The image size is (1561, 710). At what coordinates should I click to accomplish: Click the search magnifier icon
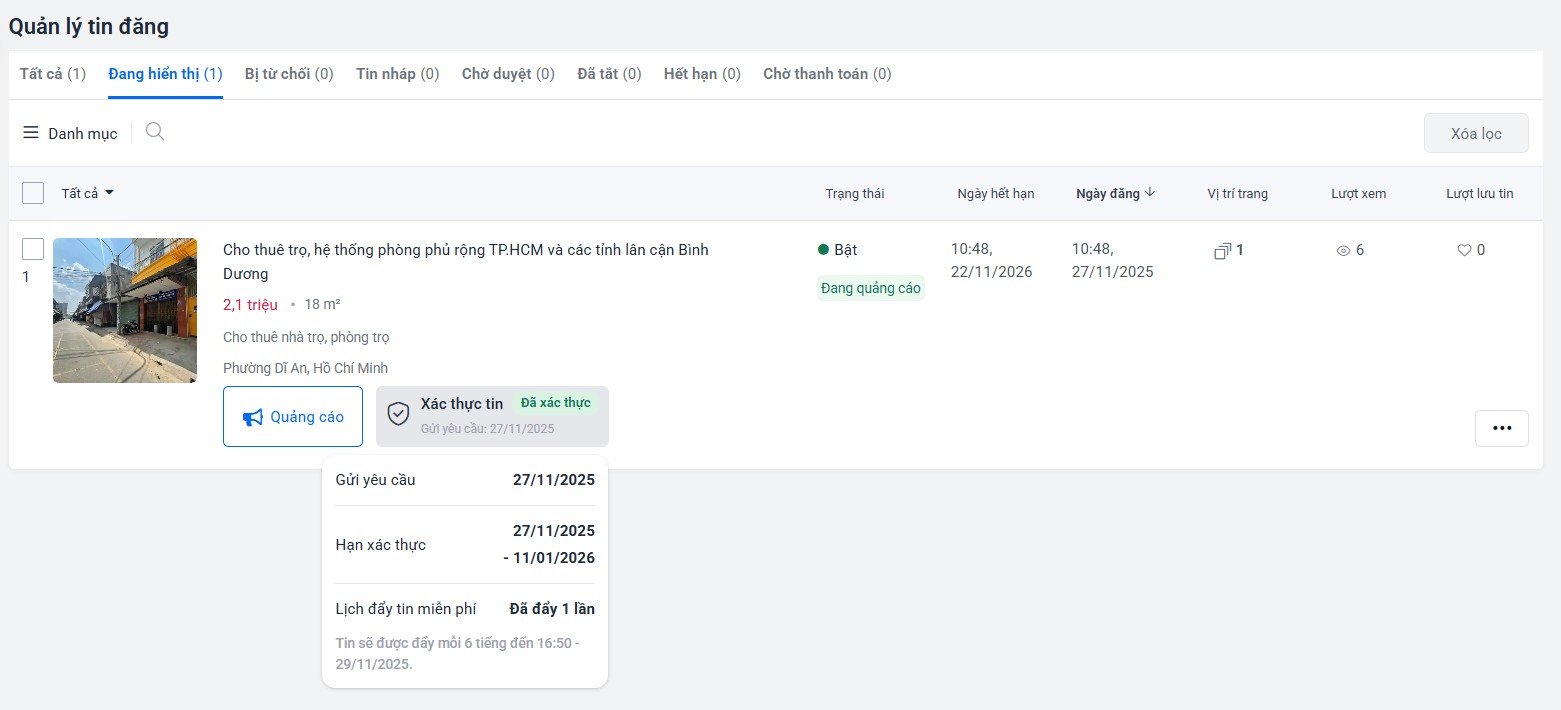click(x=154, y=132)
